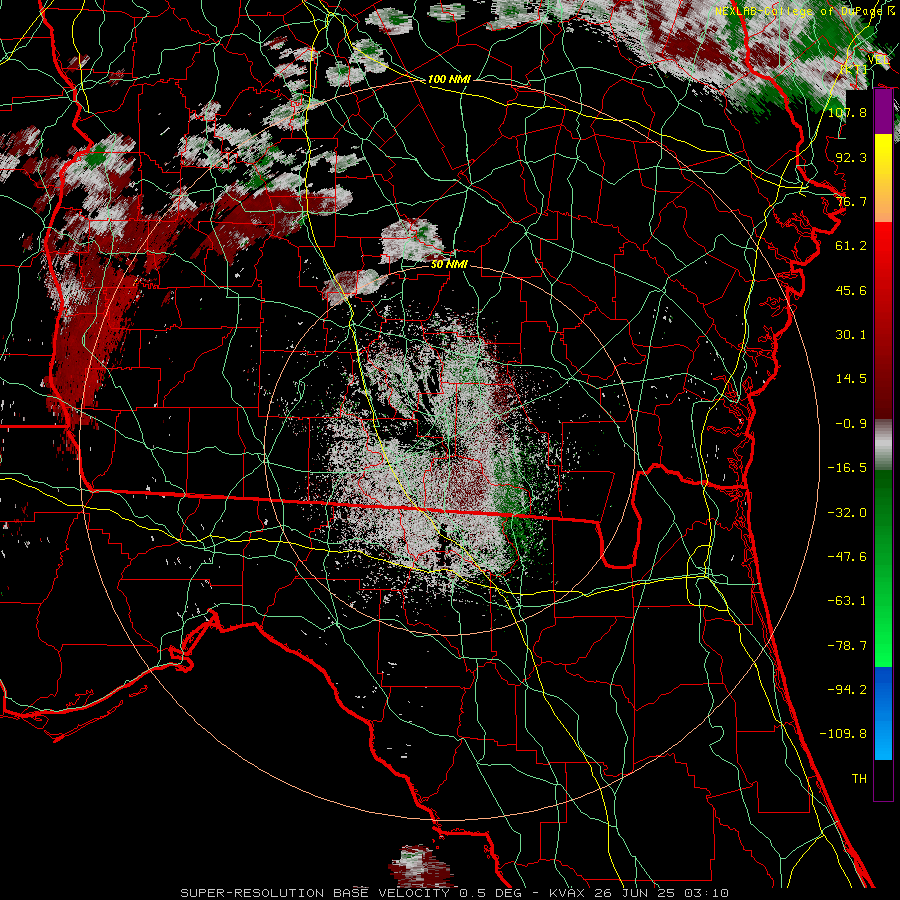Click the 92.3 velocity scale label
The image size is (900, 900).
click(851, 157)
